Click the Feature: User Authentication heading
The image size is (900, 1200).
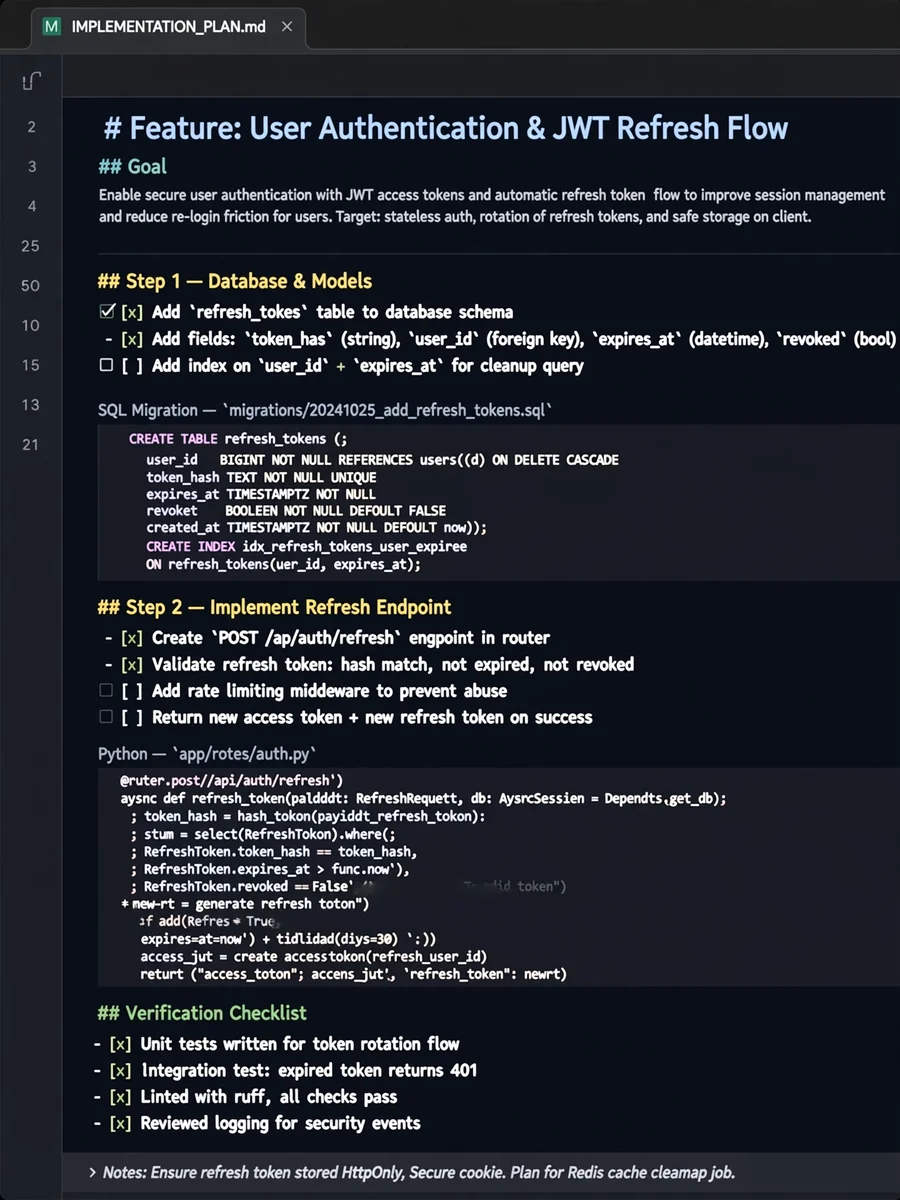[x=446, y=128]
